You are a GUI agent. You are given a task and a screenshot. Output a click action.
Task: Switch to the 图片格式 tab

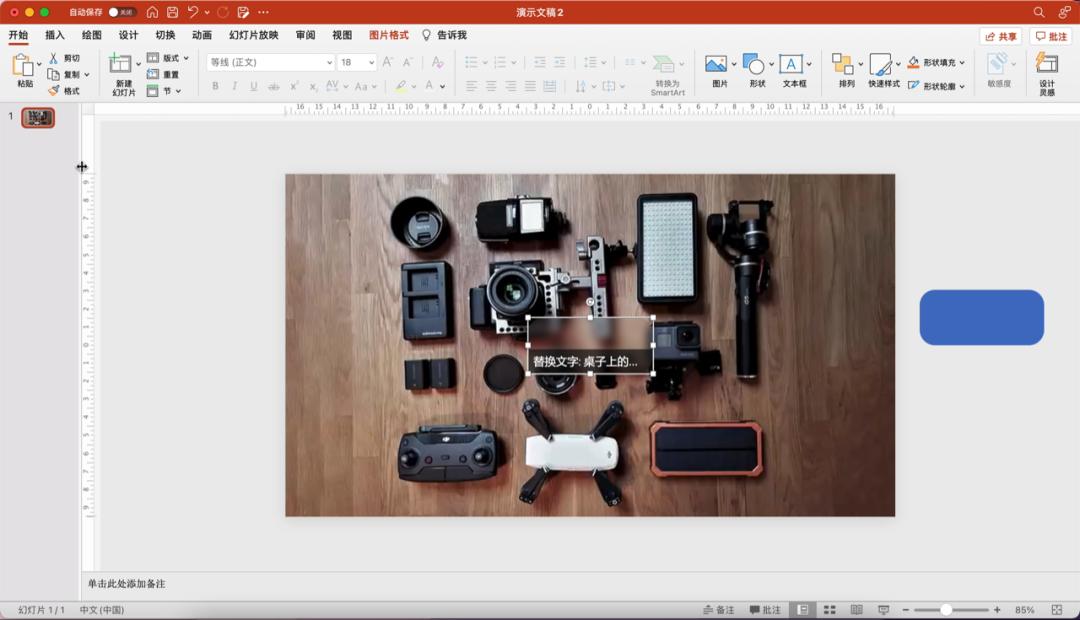tap(388, 35)
